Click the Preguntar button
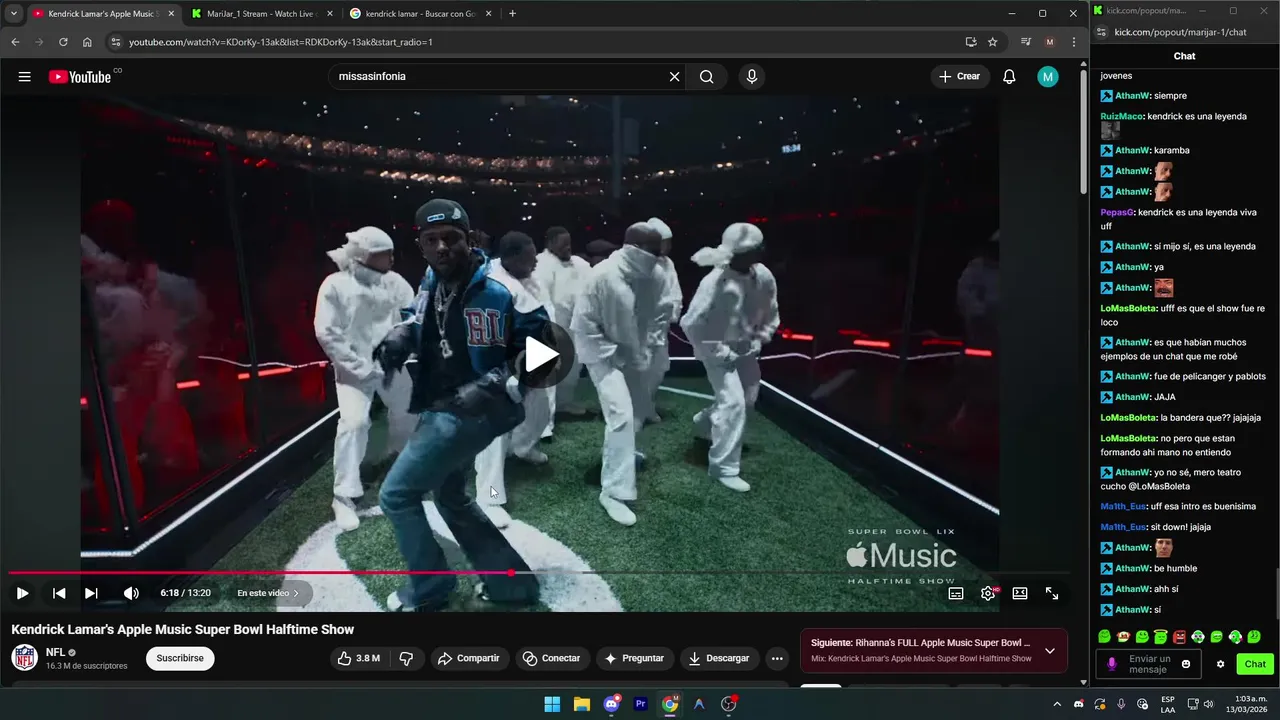 634,658
